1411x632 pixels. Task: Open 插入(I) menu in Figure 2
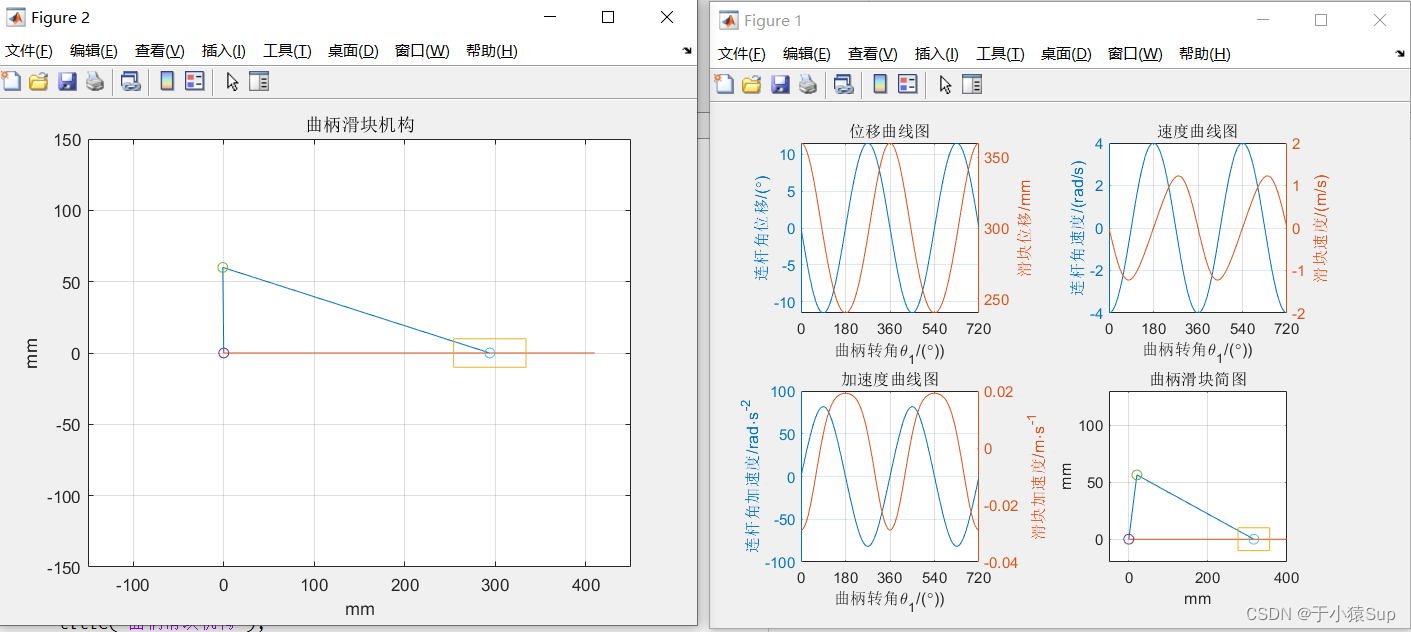224,51
